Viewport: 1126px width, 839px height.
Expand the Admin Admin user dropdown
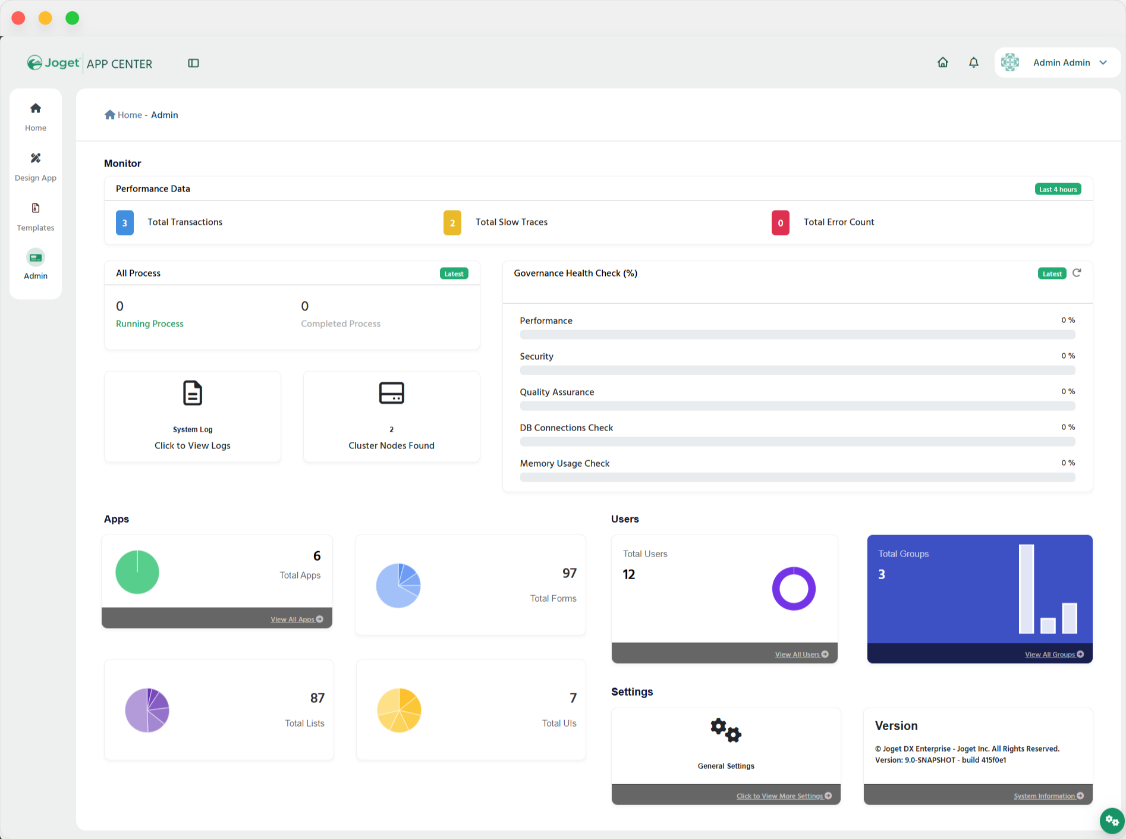click(1057, 62)
